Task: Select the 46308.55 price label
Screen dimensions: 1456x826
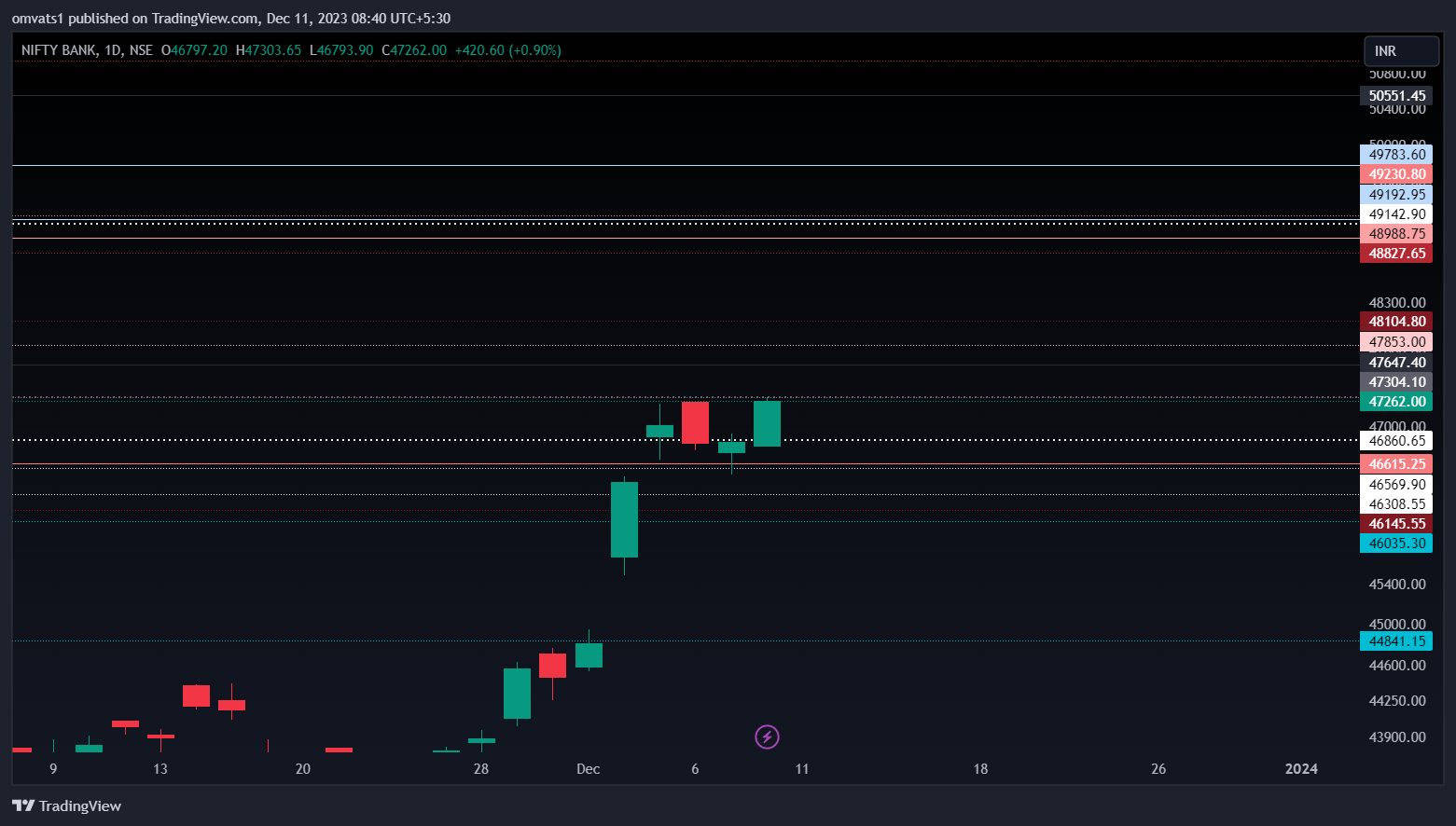Action: tap(1396, 504)
